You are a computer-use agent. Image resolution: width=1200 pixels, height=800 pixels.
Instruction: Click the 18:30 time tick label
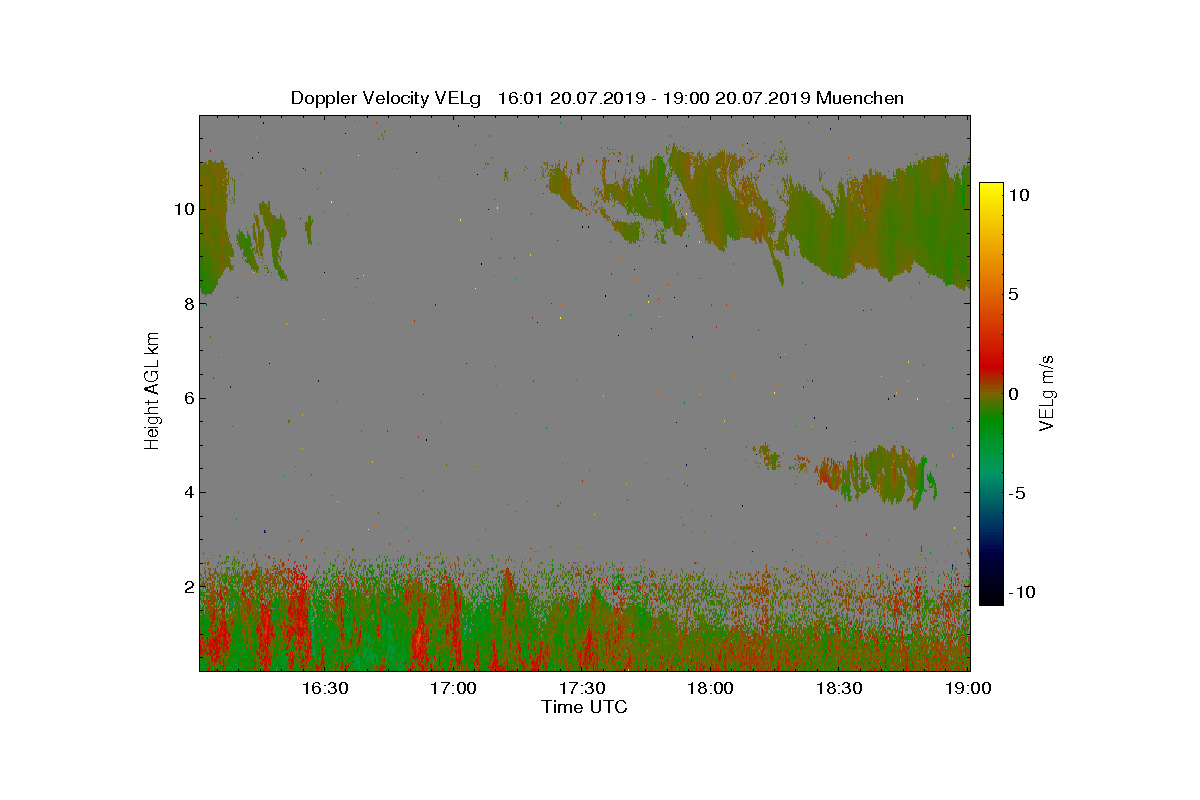click(x=840, y=688)
